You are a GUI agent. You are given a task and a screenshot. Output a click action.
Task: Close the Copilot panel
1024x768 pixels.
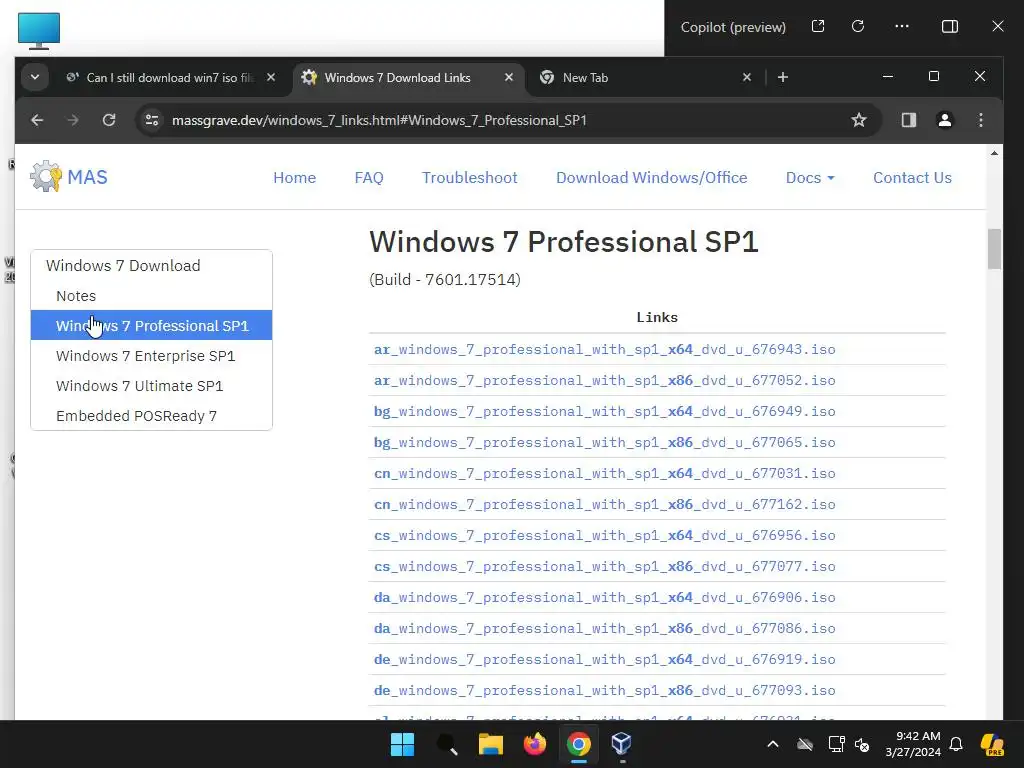point(997,26)
